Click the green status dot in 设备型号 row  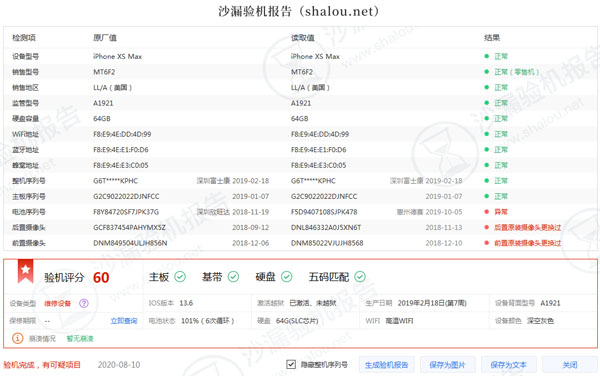487,56
